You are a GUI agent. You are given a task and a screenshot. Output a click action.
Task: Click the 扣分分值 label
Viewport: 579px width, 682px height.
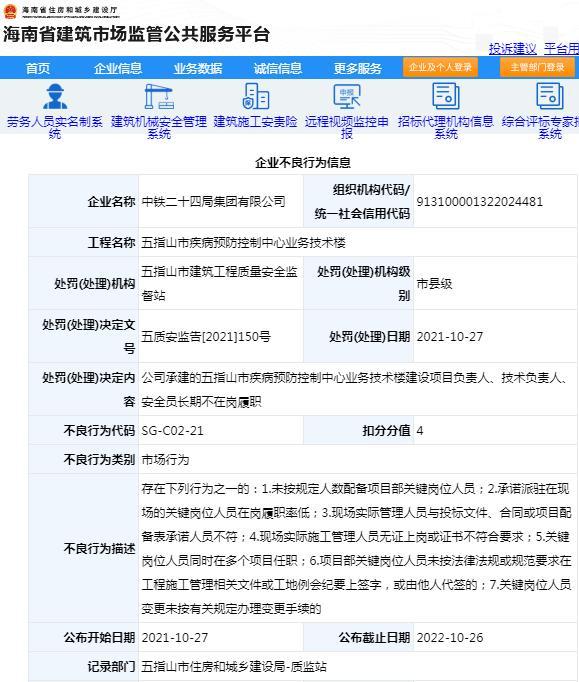click(x=386, y=431)
